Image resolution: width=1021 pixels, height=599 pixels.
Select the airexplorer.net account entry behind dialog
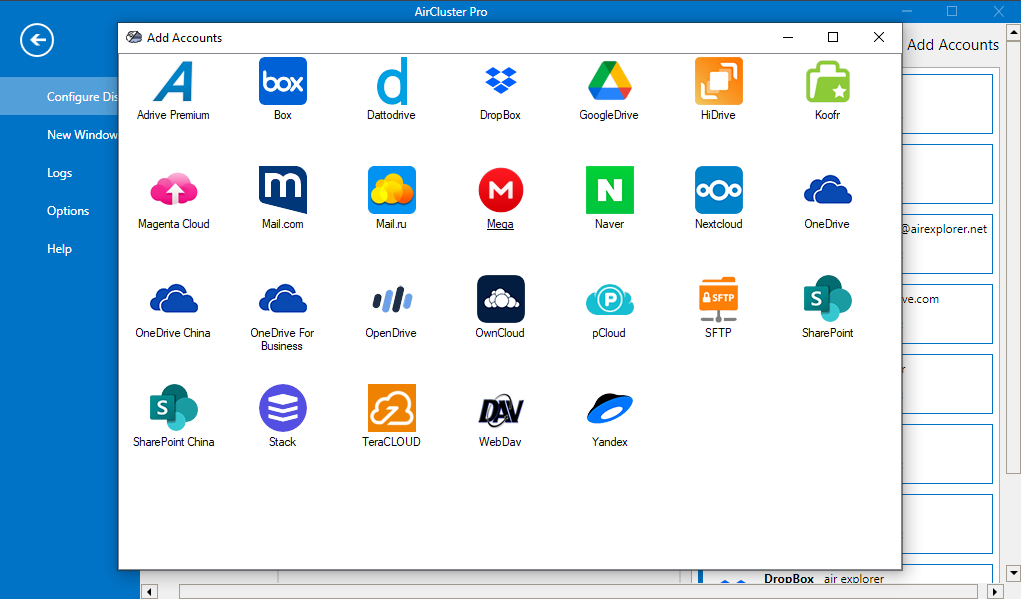[x=947, y=244]
